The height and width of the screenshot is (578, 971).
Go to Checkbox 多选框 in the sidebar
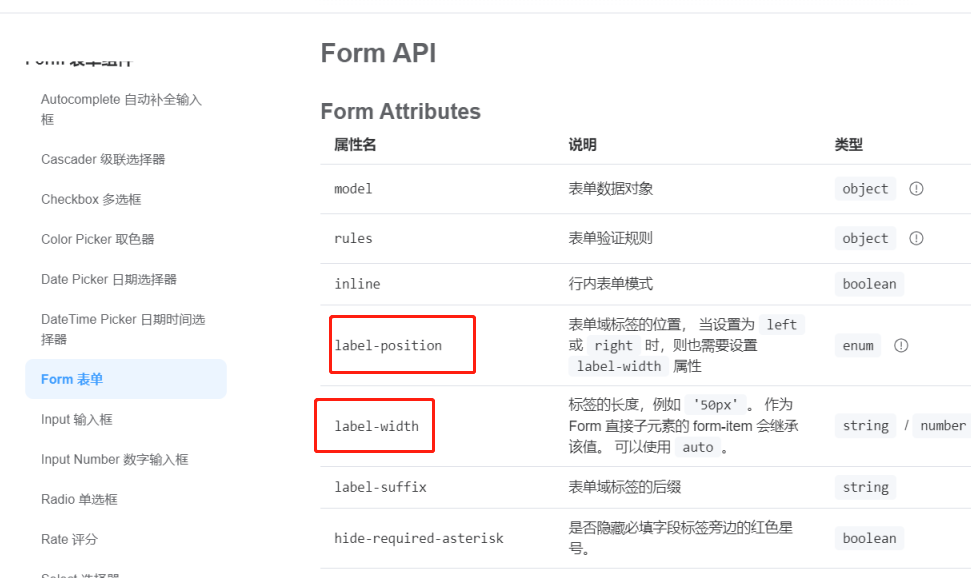point(91,199)
